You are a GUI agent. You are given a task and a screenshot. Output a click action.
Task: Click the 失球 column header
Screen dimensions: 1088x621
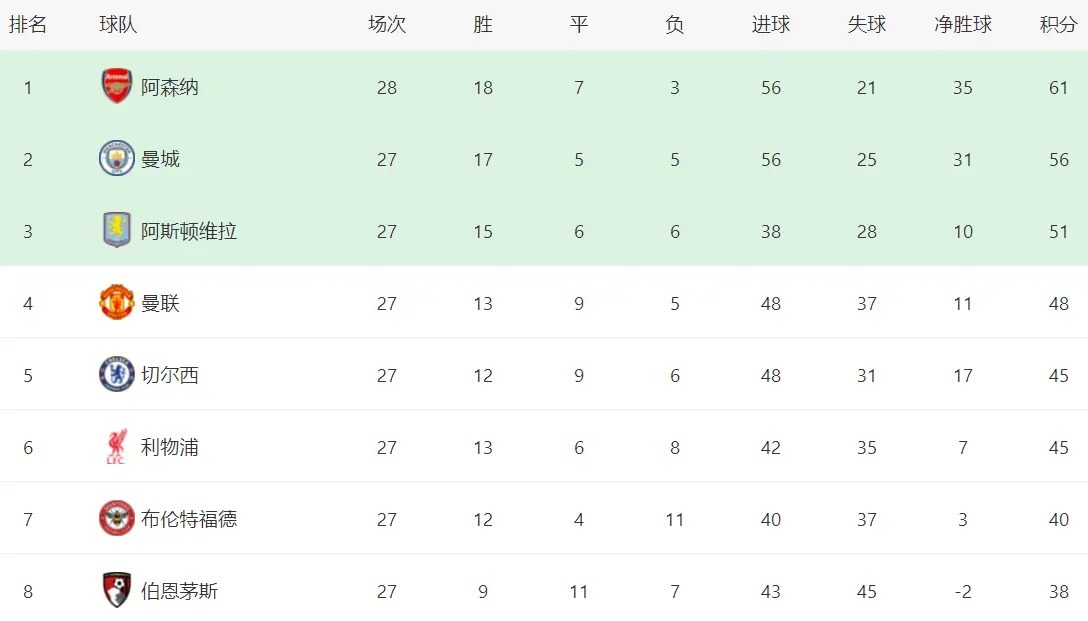point(866,25)
